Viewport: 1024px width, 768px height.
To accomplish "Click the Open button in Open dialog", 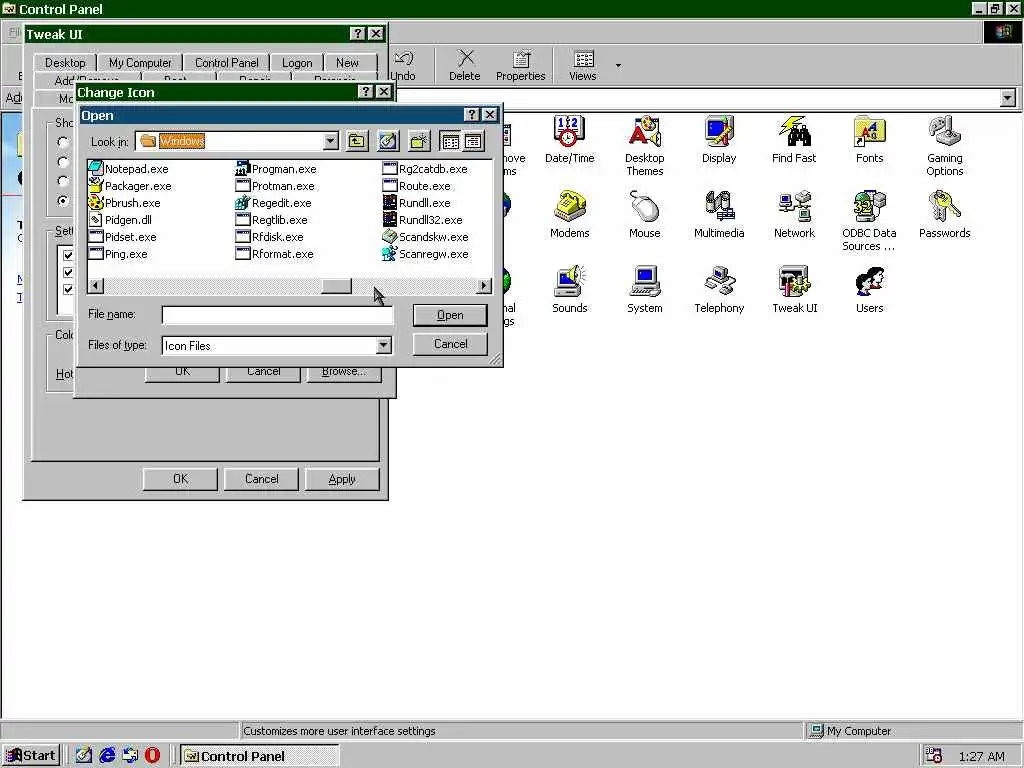I will pos(450,315).
